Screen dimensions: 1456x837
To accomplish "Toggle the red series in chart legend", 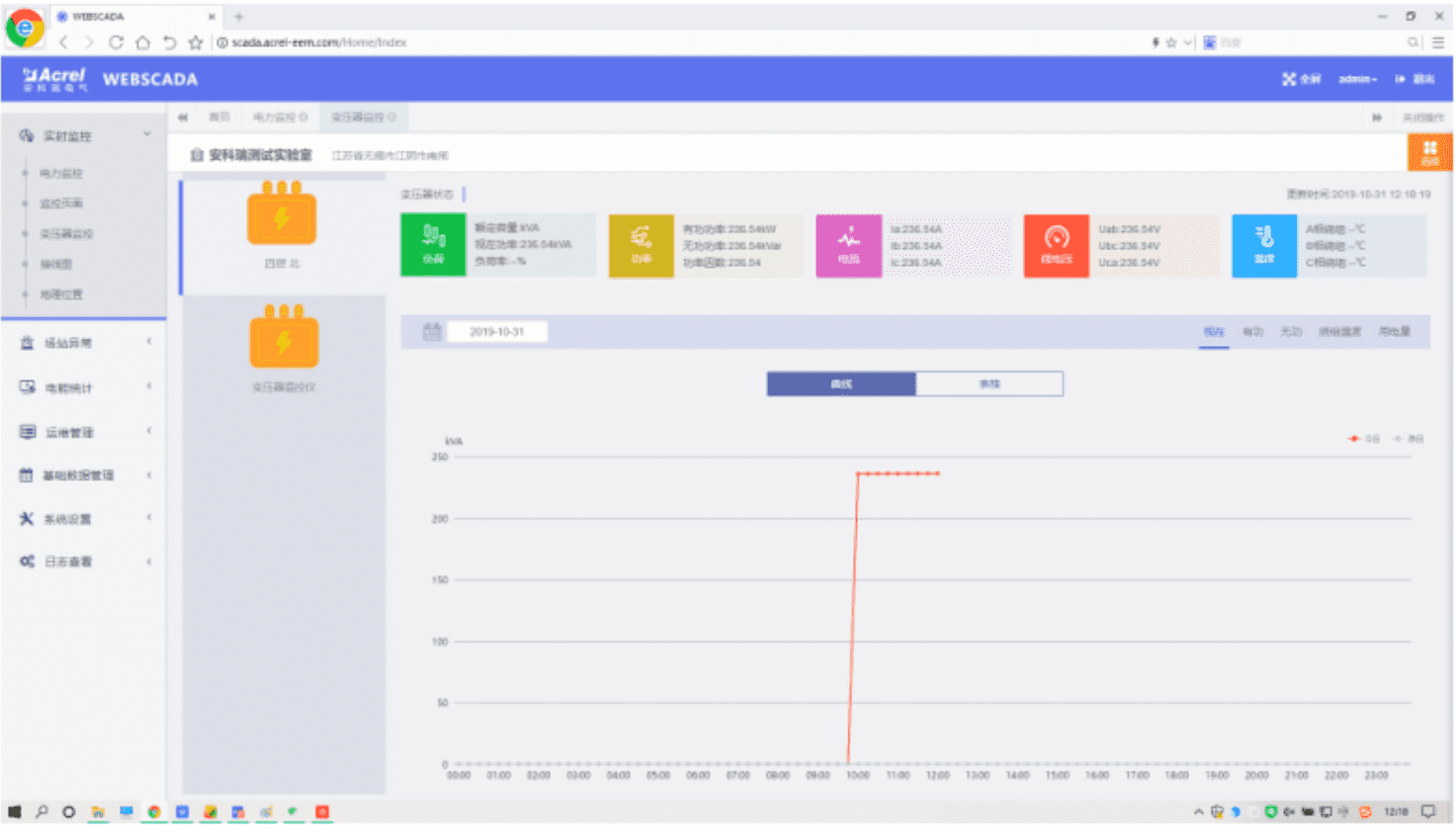I will tap(1364, 439).
